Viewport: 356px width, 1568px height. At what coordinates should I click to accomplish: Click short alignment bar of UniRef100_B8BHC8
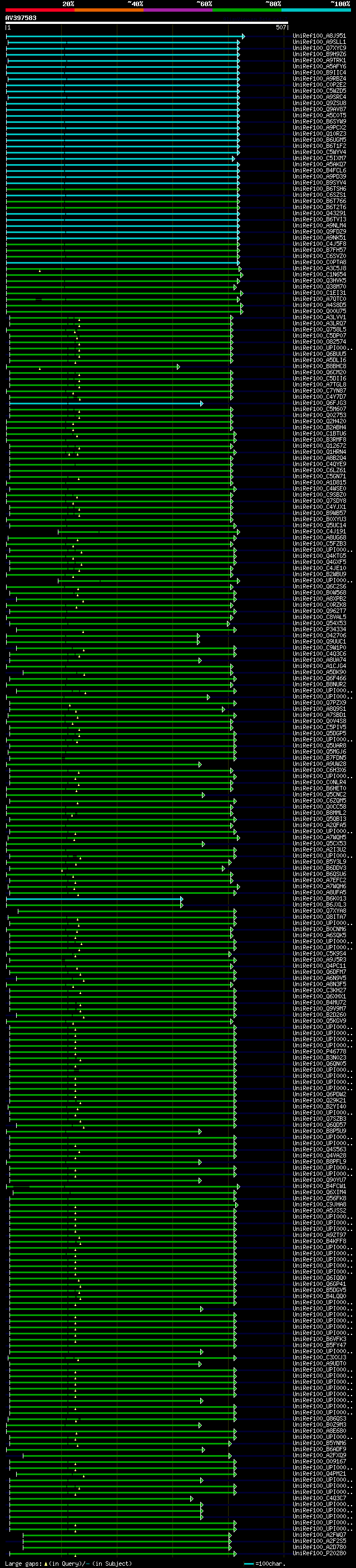93,367
